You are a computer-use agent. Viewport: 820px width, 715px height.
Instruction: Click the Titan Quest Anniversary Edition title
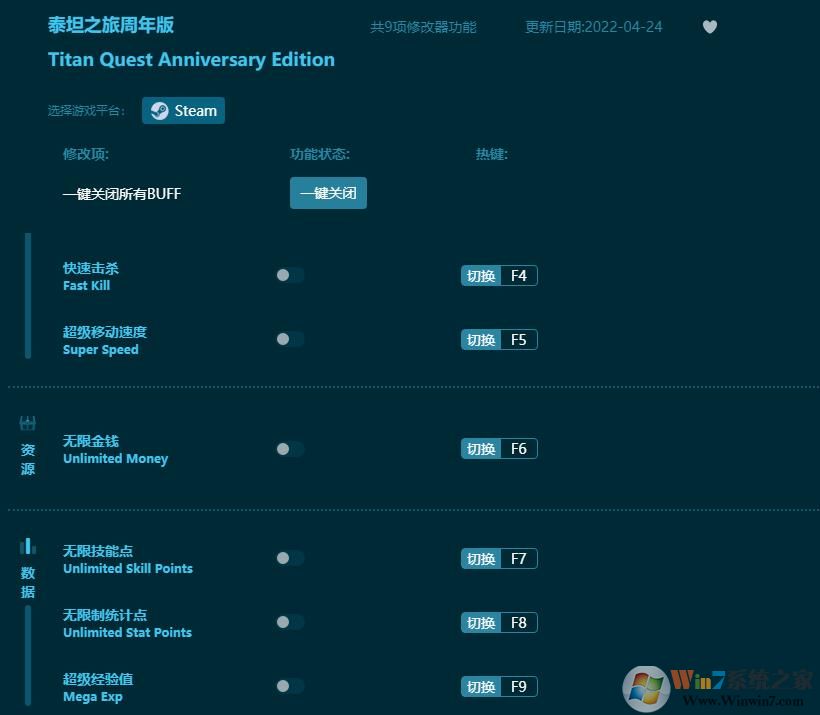(191, 60)
